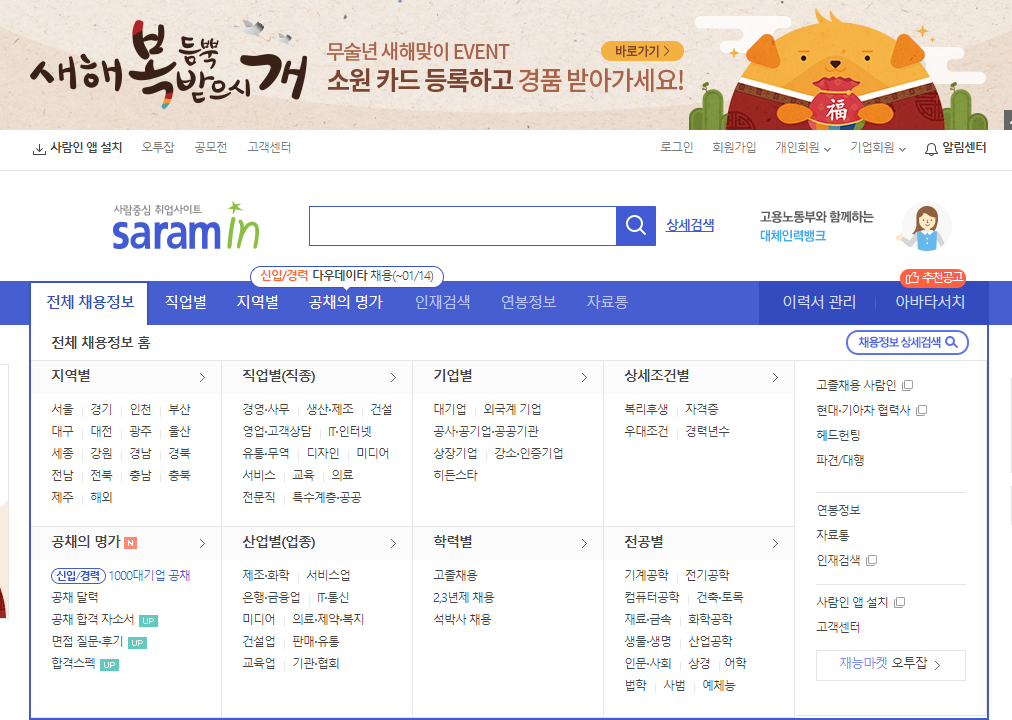Viewport: 1012px width, 720px height.
Task: Click the magnifier search button
Action: (635, 226)
